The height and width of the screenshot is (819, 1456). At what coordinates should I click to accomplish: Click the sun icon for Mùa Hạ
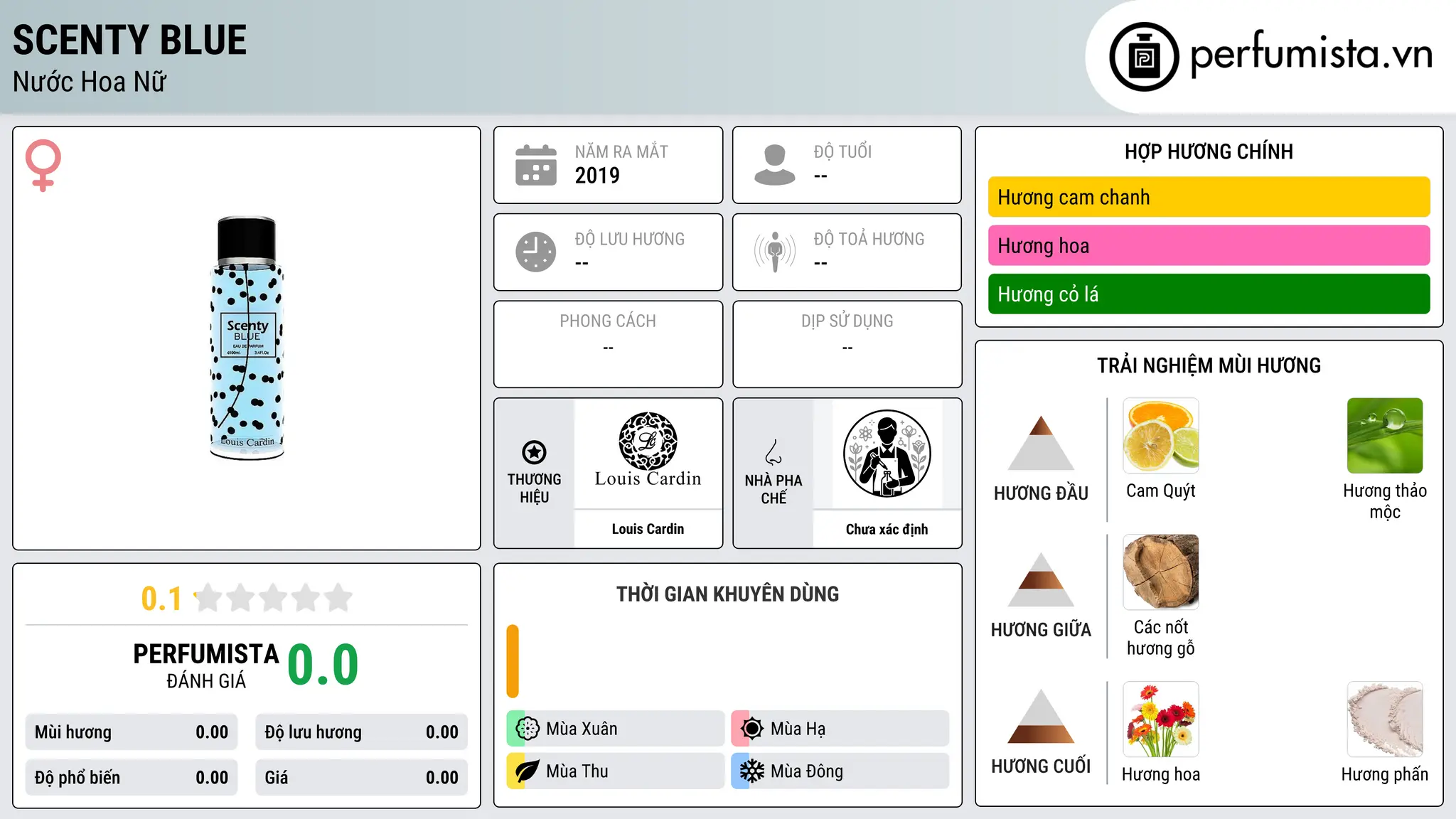coord(752,729)
